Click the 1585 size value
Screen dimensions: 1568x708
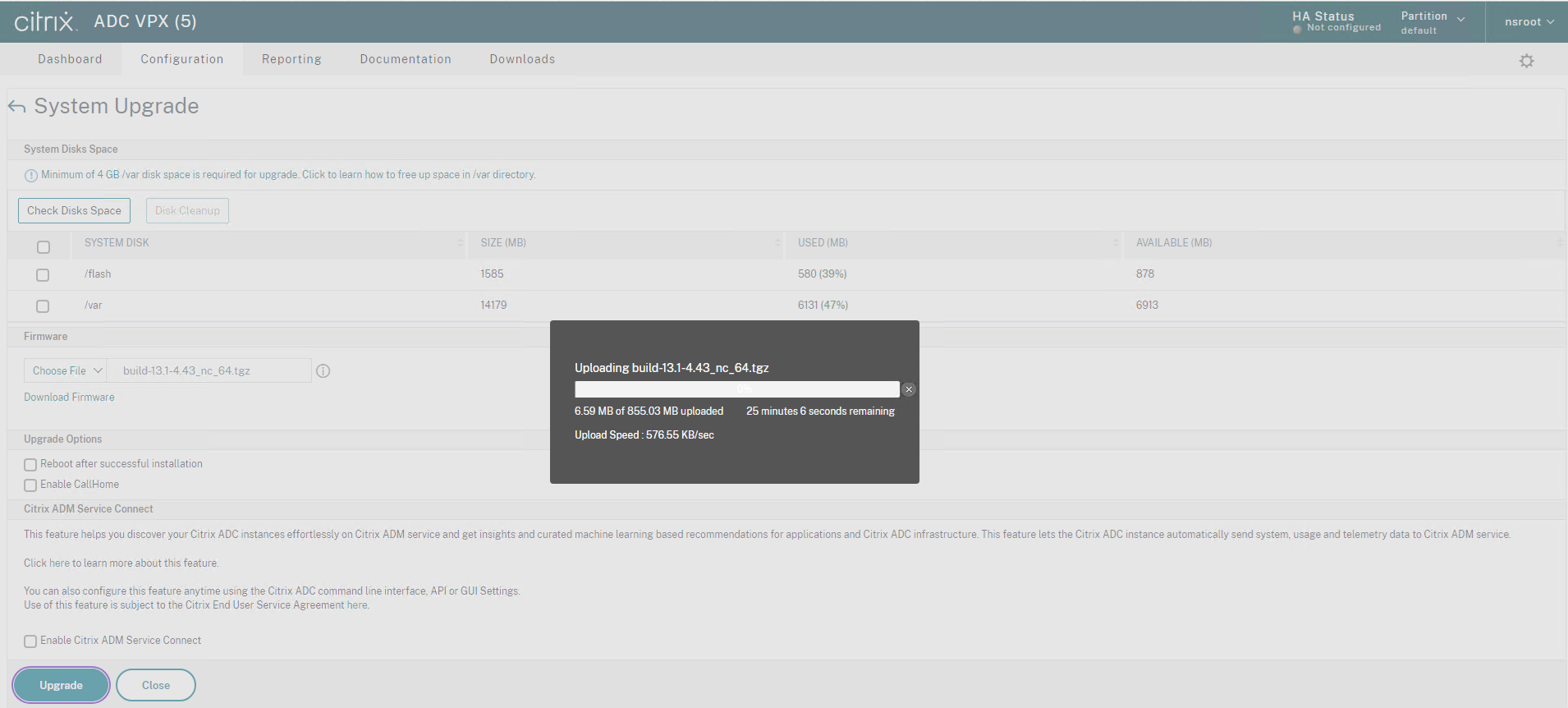pos(492,274)
